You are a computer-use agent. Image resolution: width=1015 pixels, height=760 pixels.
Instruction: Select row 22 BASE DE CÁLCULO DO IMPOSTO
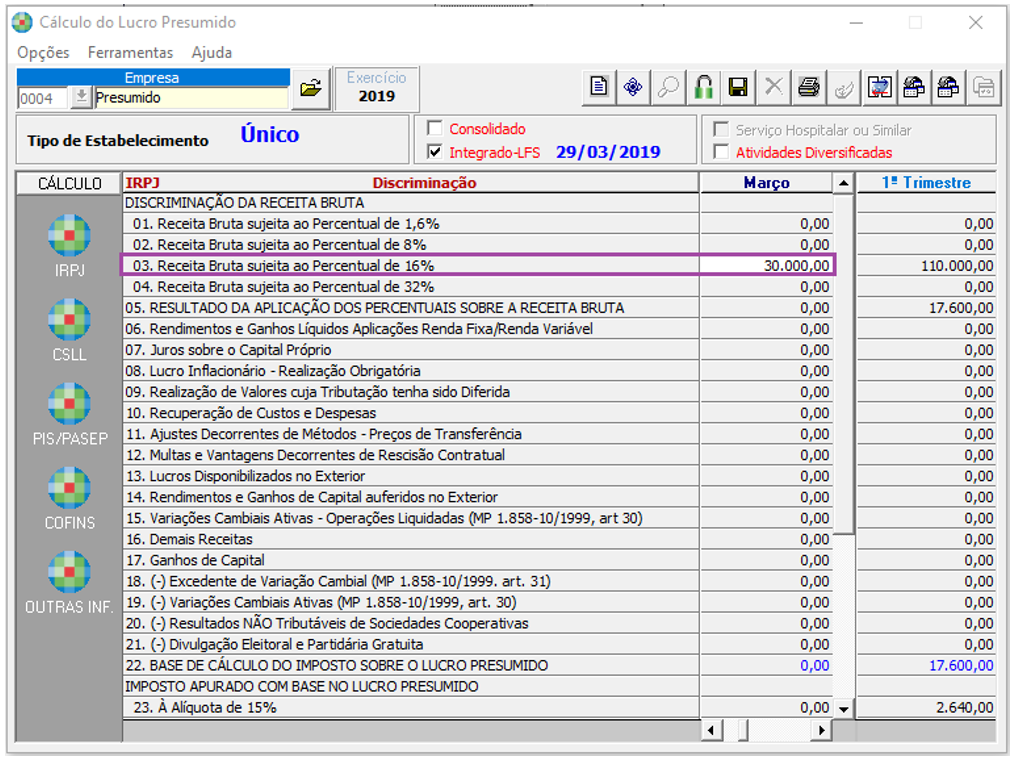click(411, 665)
